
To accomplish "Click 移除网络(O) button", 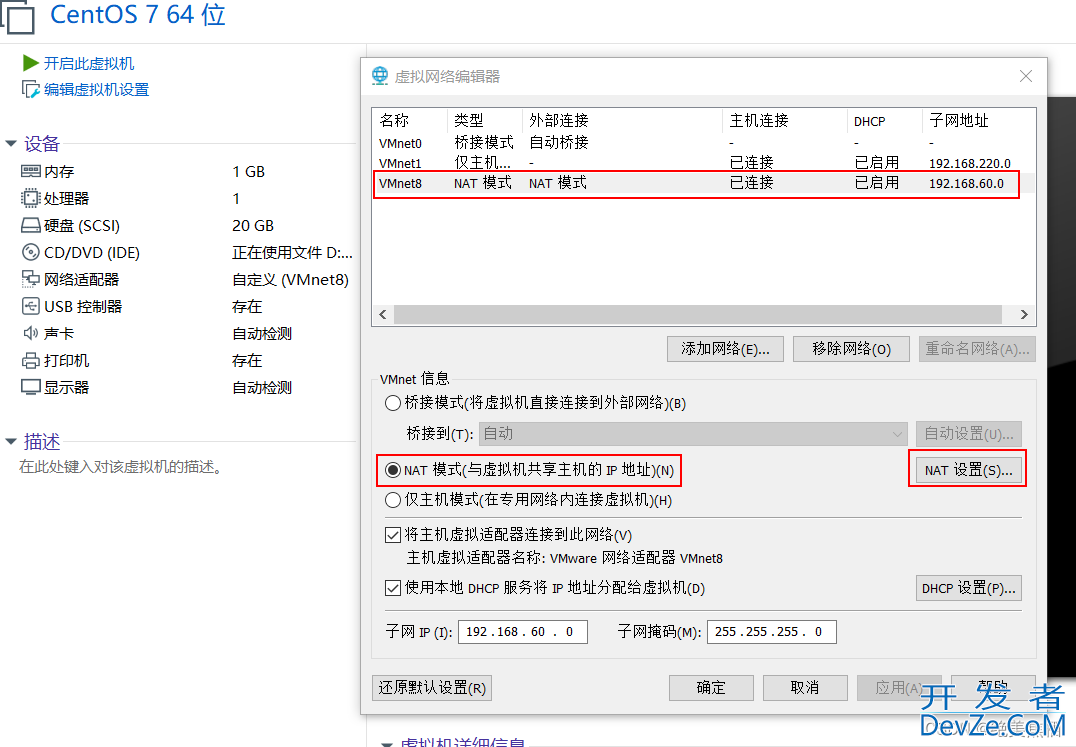I will point(851,348).
